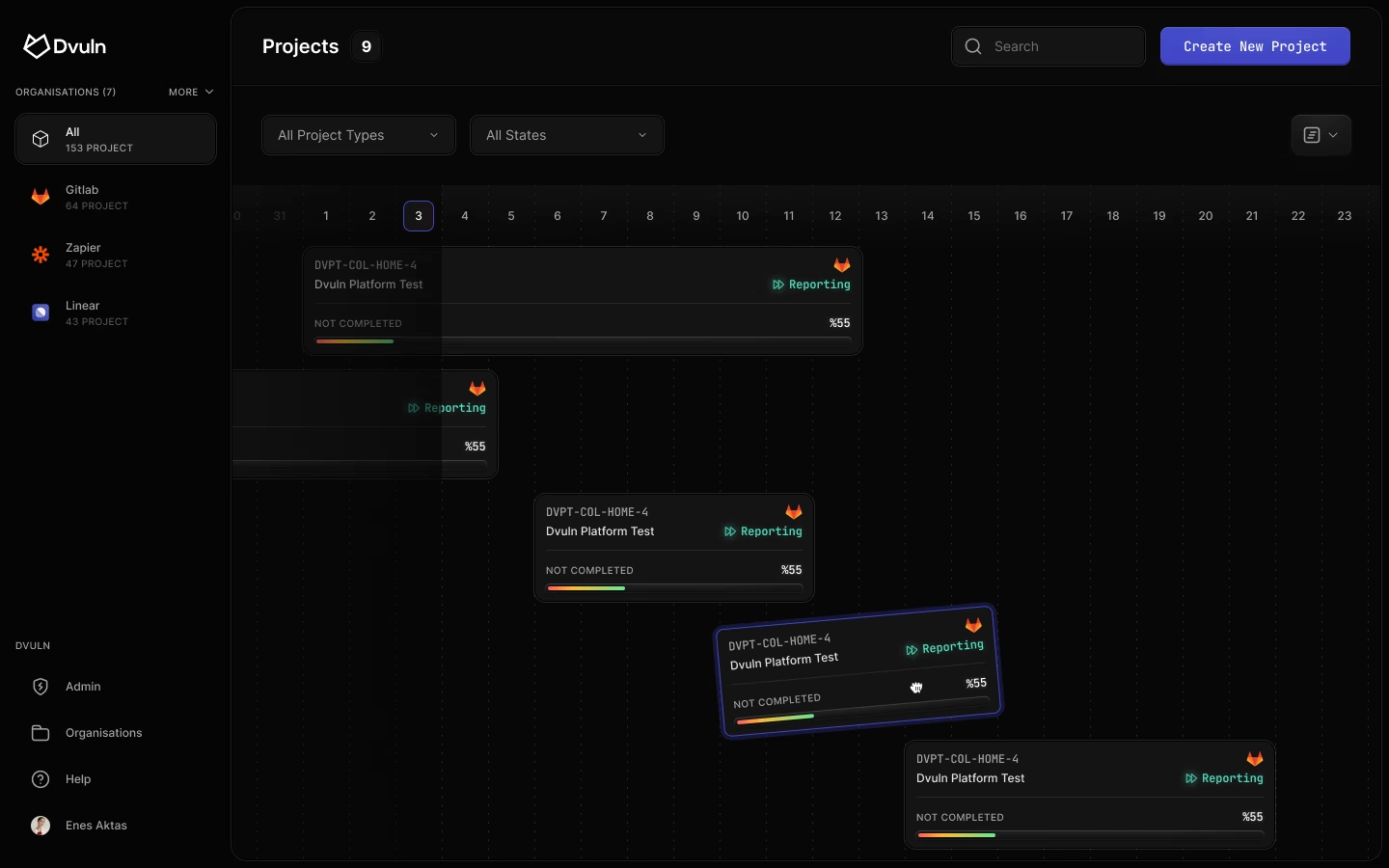Open the Organisations folder icon
This screenshot has width=1389, height=868.
(x=41, y=733)
